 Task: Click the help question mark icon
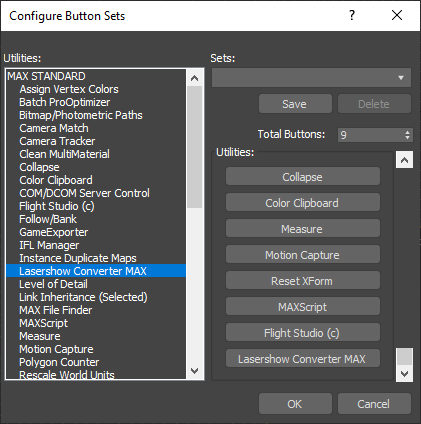point(352,15)
